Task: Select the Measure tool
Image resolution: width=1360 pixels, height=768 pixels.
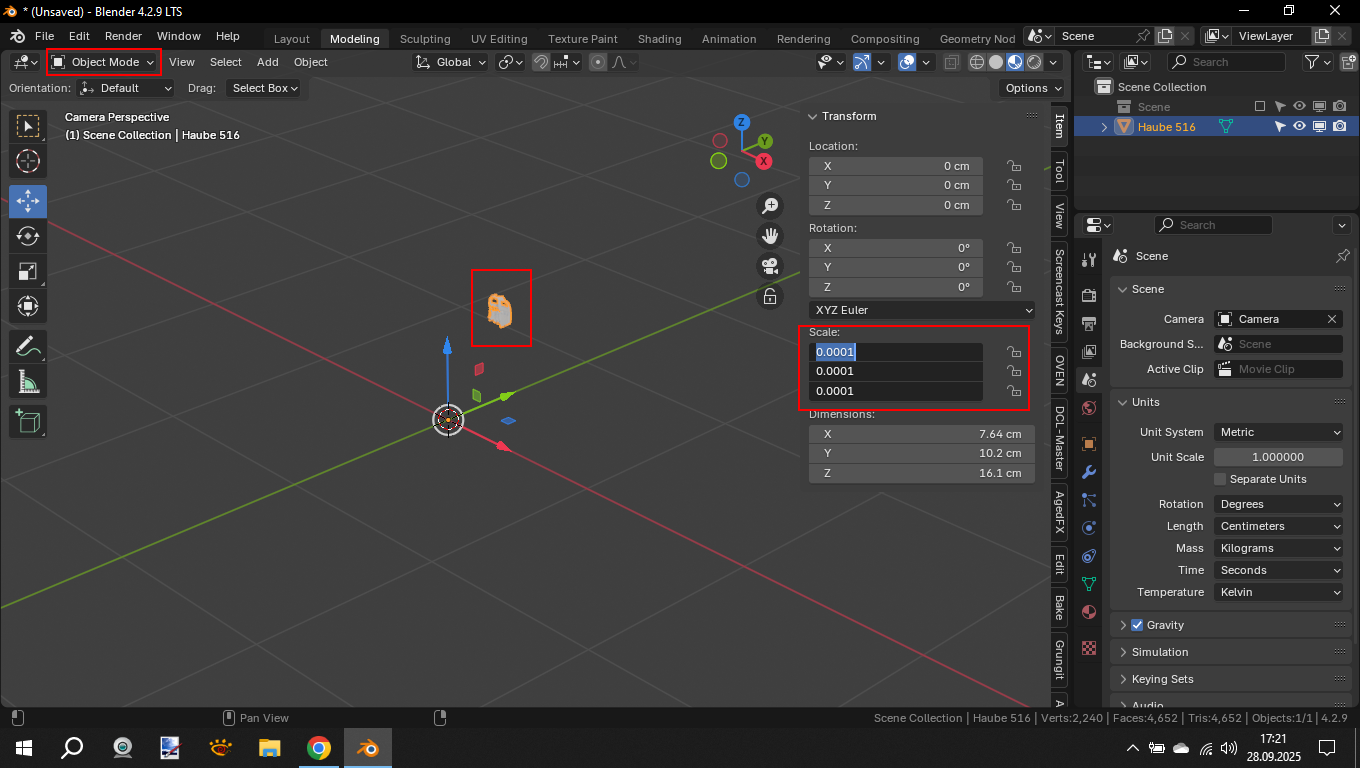Action: pos(28,382)
